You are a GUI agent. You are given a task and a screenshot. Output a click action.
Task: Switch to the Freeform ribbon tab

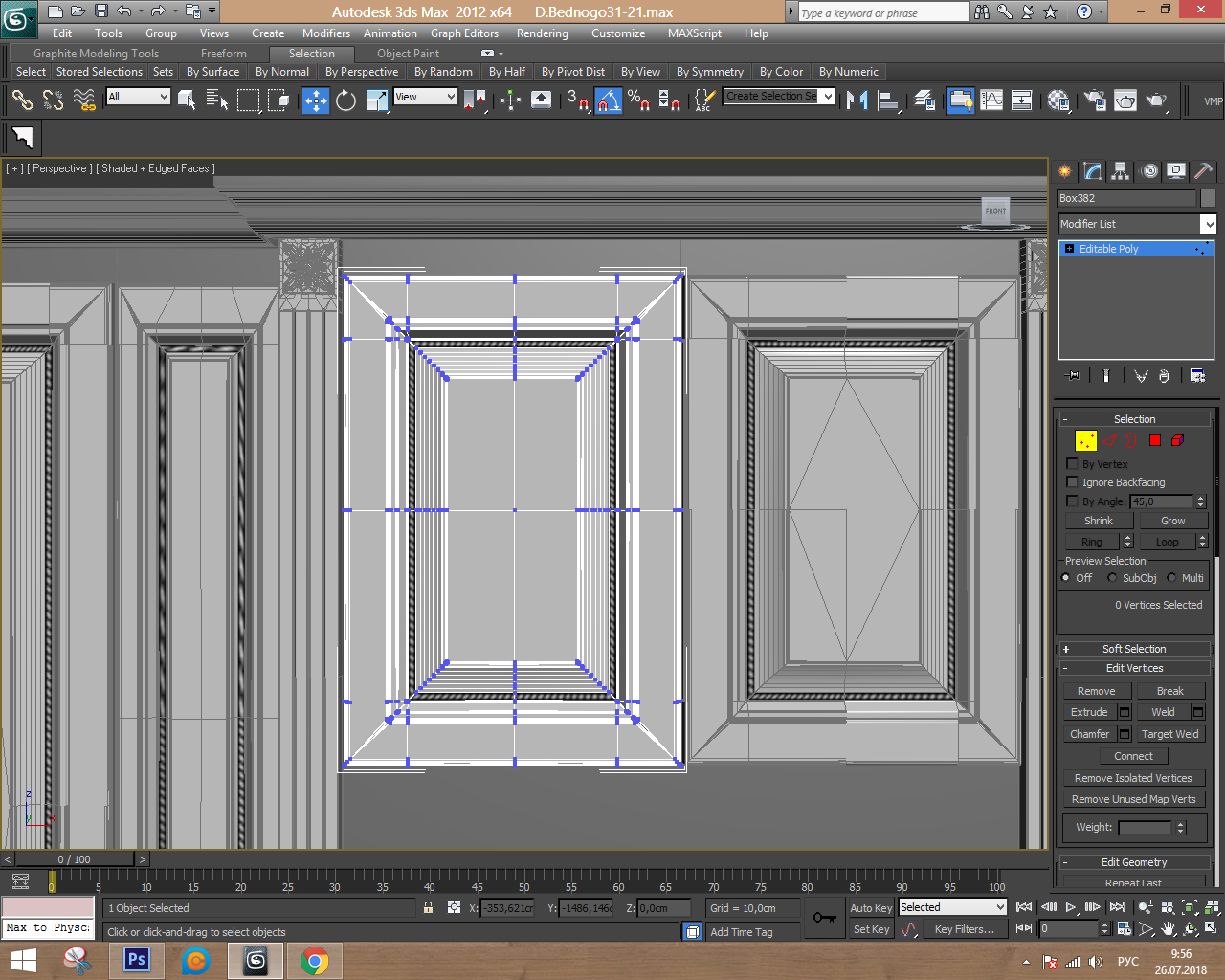[223, 54]
